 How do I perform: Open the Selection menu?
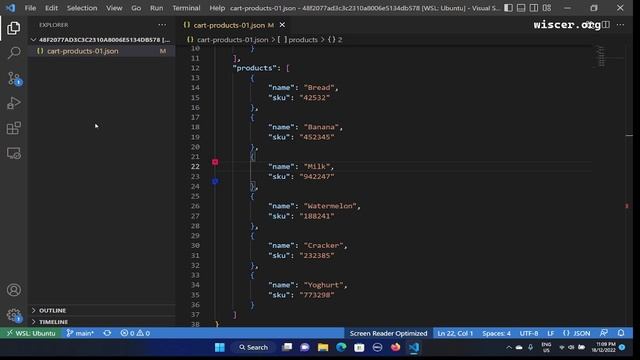click(x=82, y=8)
